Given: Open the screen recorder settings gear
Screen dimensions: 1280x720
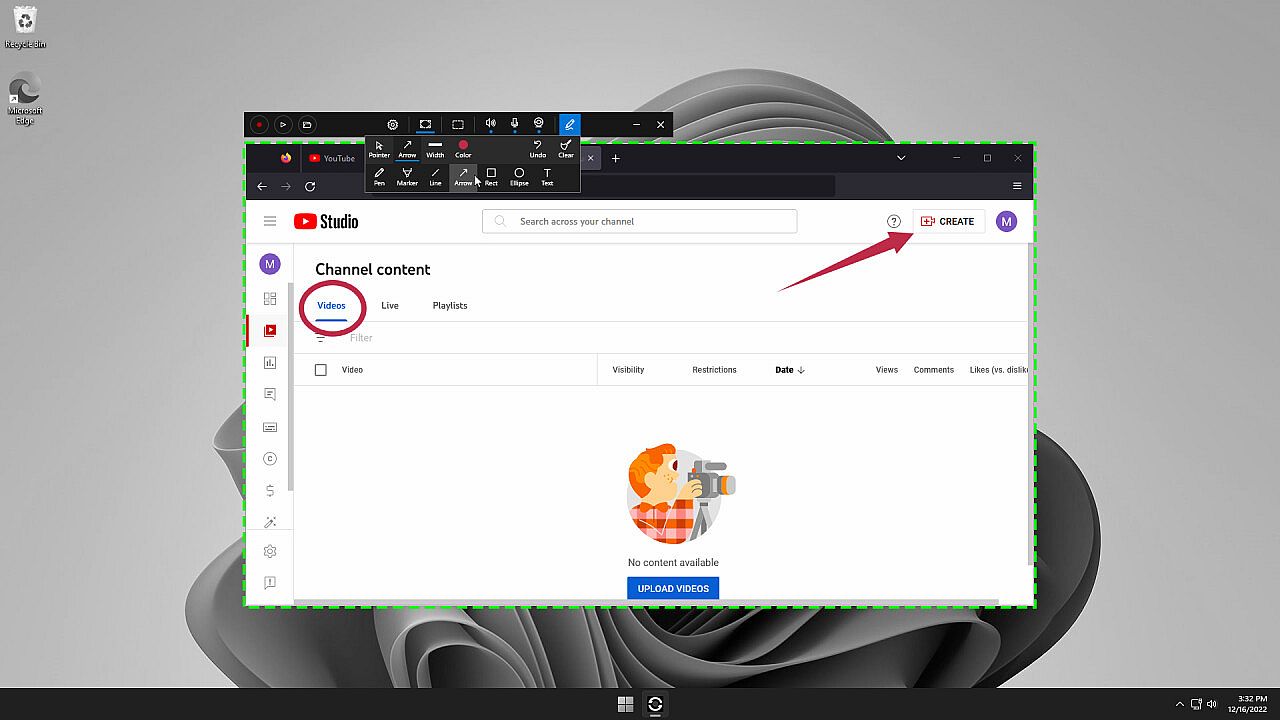Looking at the screenshot, I should 393,125.
